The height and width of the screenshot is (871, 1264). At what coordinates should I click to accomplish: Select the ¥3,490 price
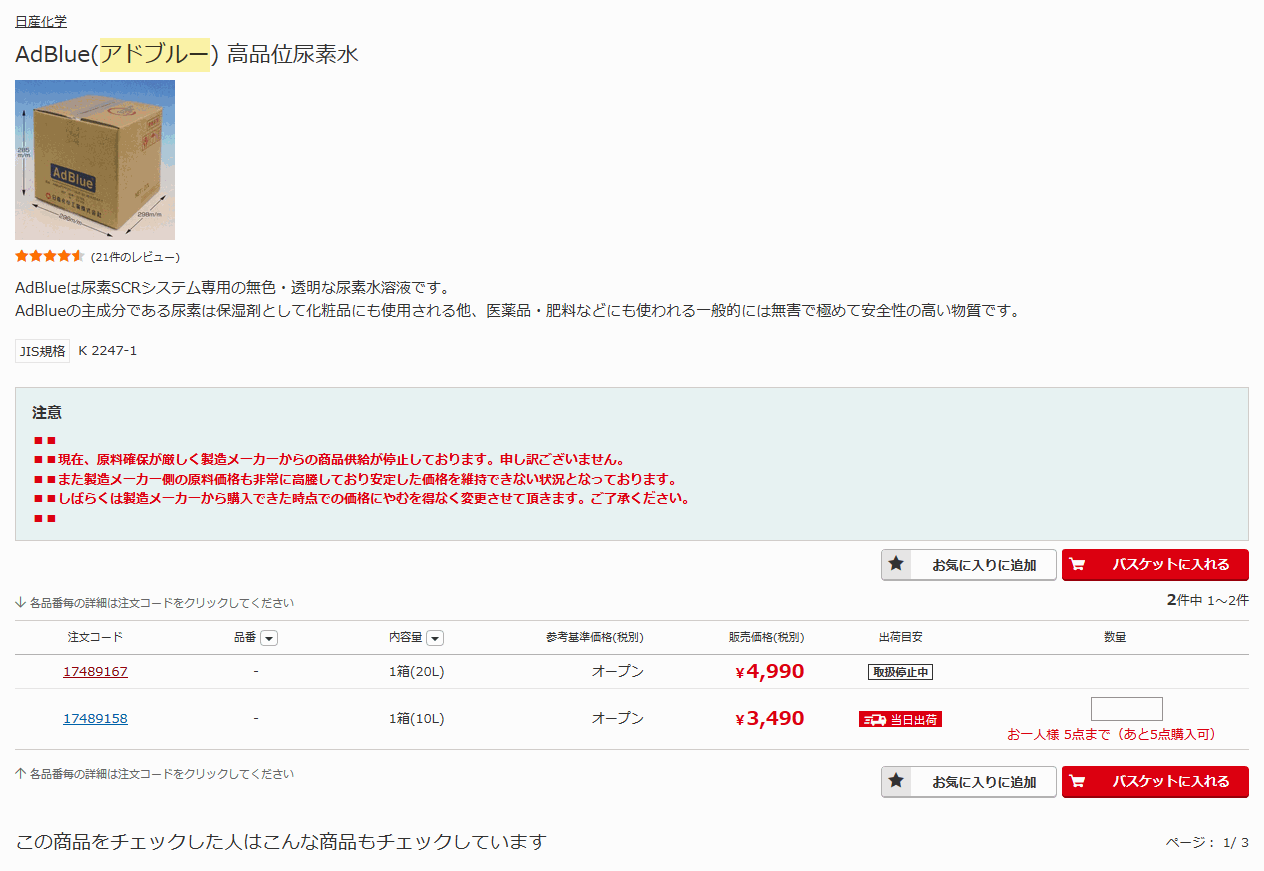[770, 718]
